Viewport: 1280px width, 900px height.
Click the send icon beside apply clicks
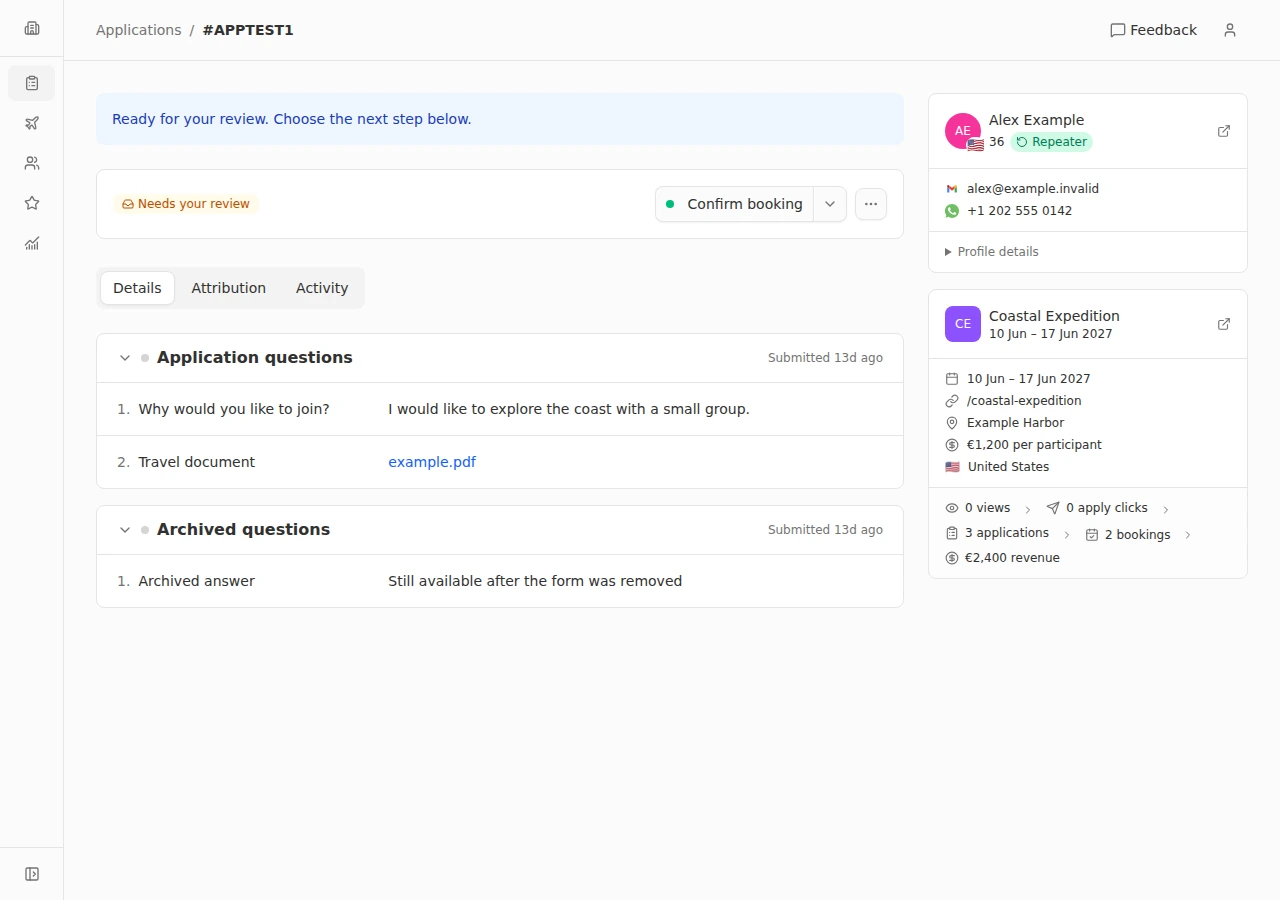tap(1053, 508)
